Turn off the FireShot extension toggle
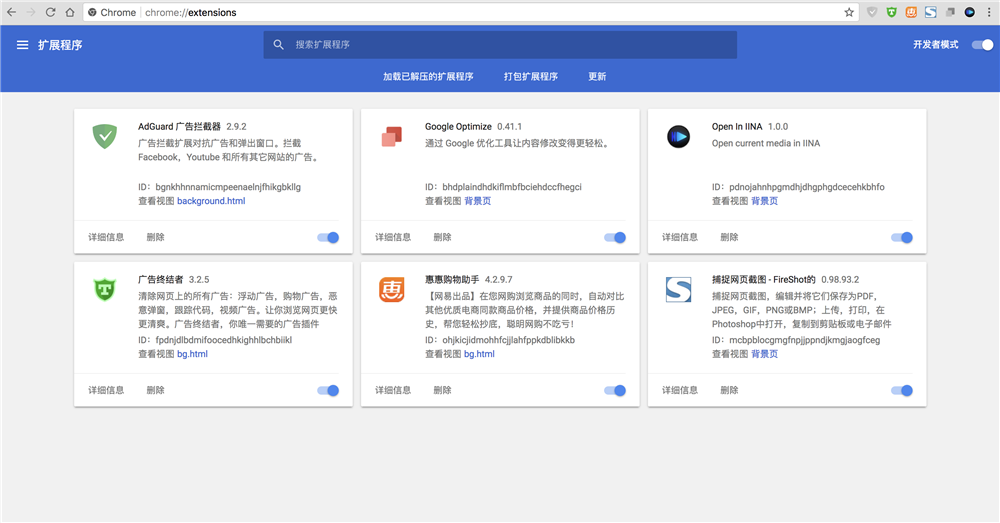This screenshot has height=523, width=1000. 902,390
